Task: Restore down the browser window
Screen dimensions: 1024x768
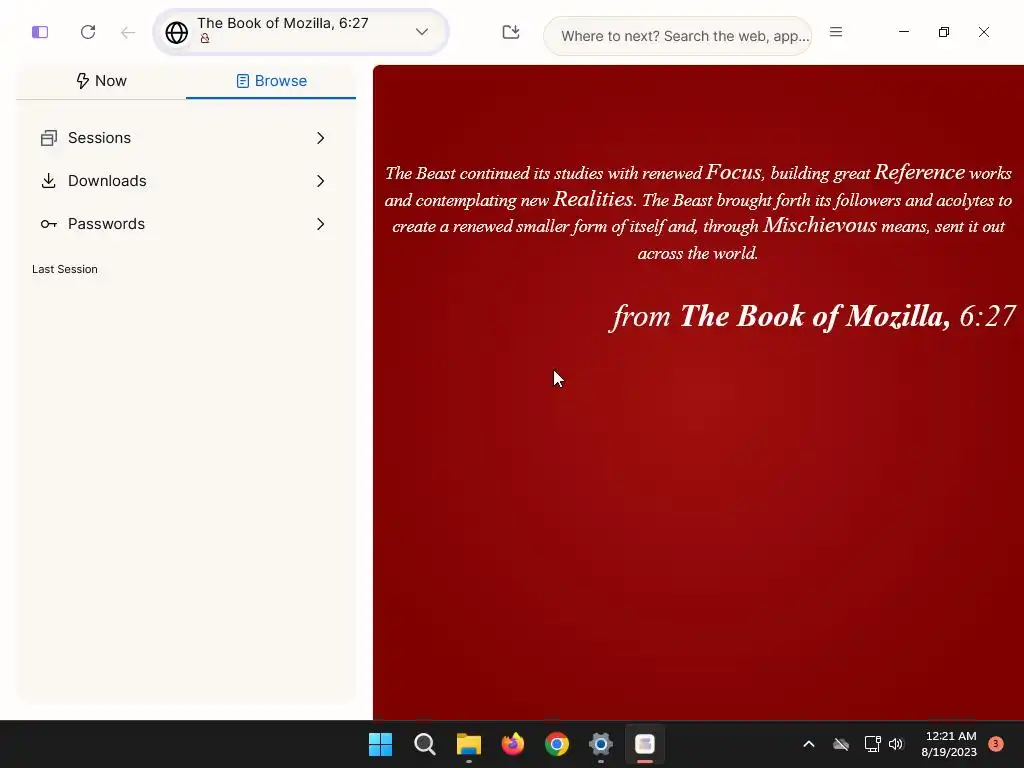Action: click(x=944, y=32)
